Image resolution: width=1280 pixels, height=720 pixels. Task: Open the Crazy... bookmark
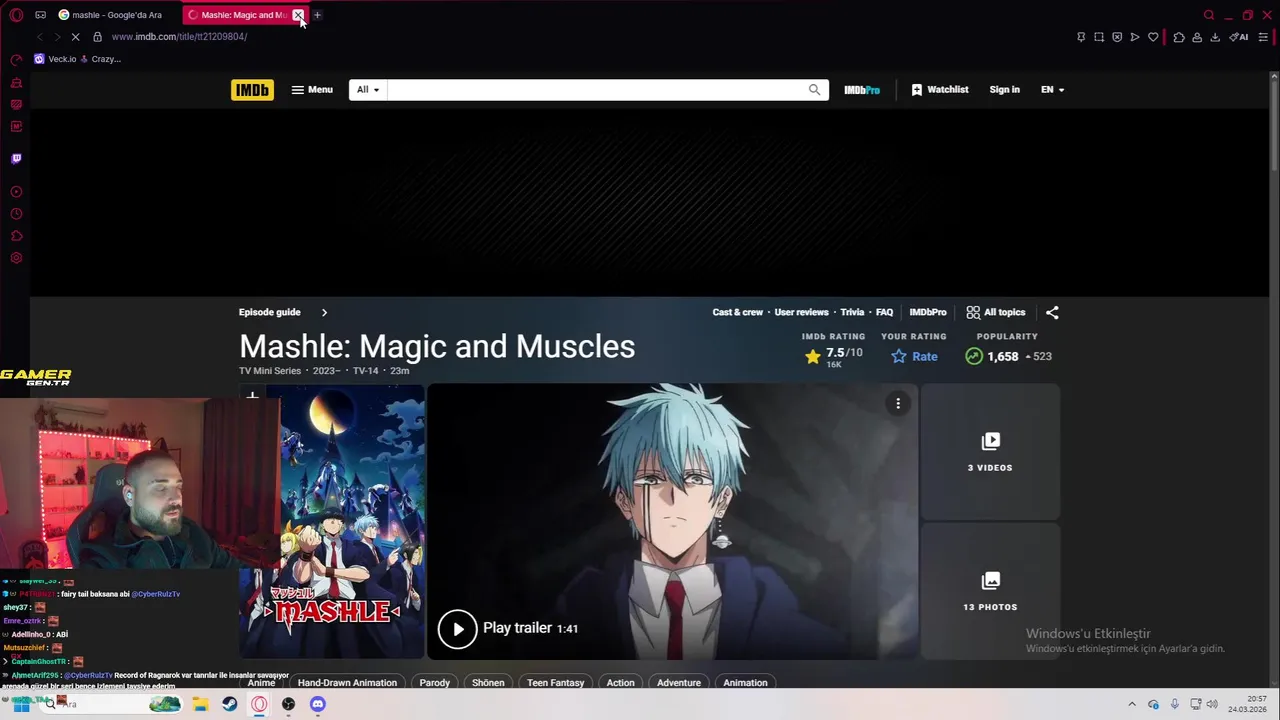coord(100,59)
